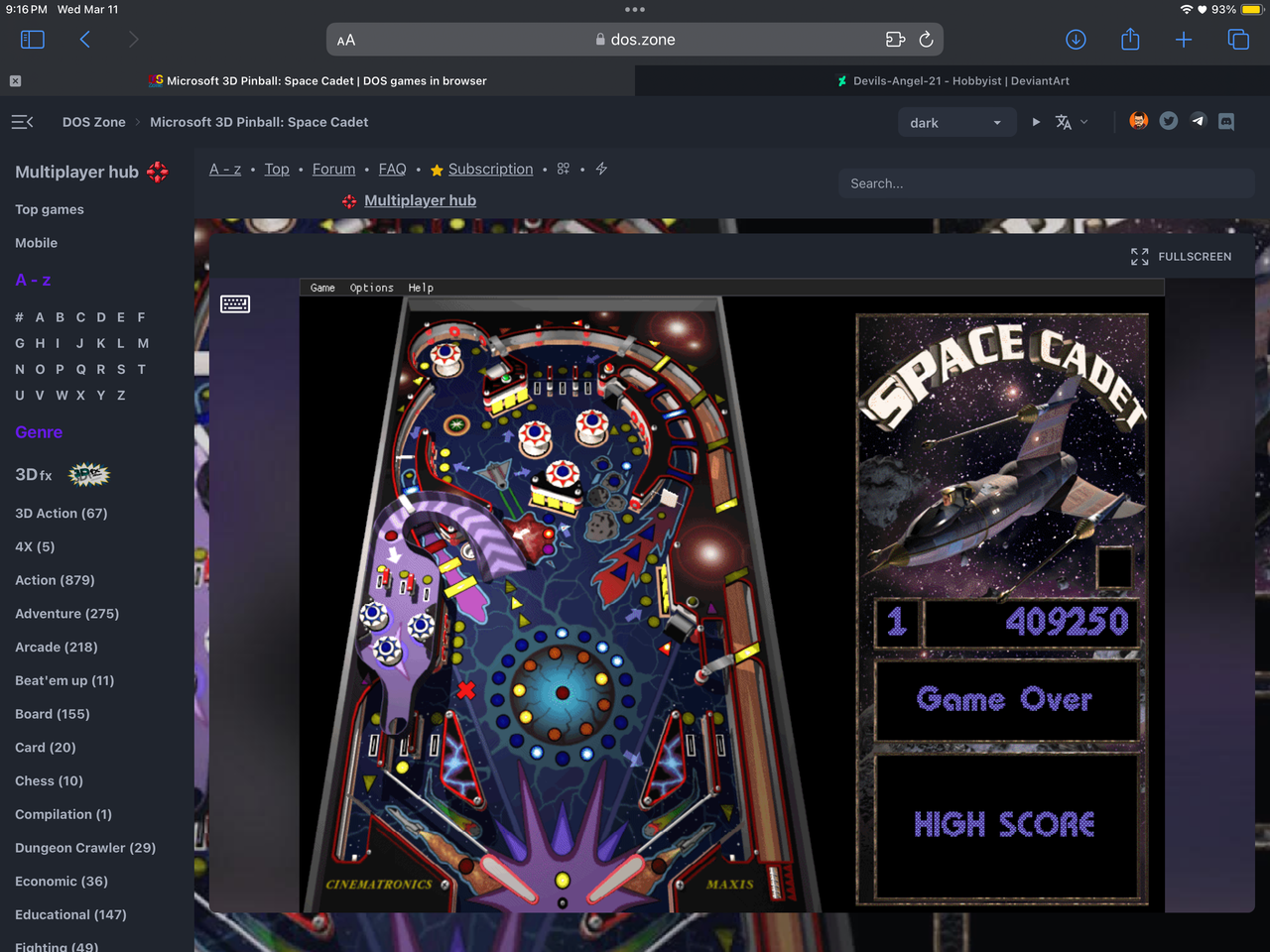Show the virtual keyboard icon
Viewport: 1270px width, 952px height.
point(235,304)
